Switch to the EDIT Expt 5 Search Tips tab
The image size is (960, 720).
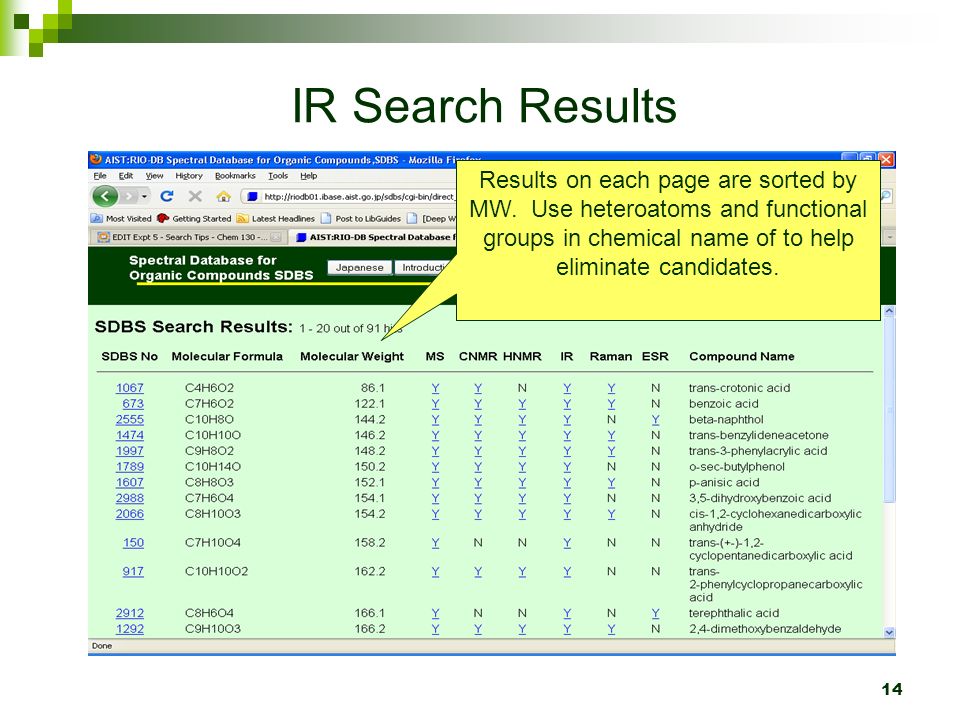(189, 237)
